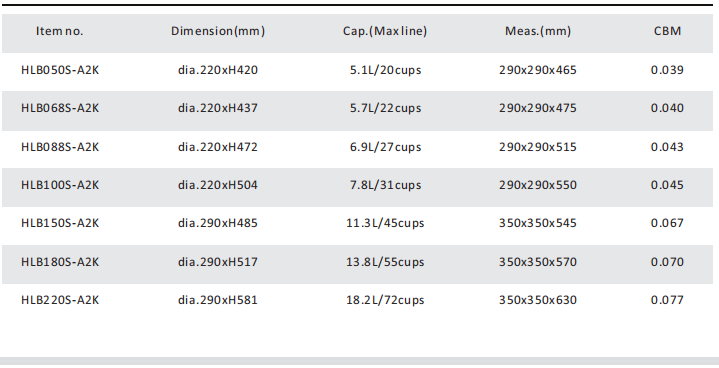719x368 pixels.
Task: Click capacity 11.3L/45cups
Action: tap(385, 223)
